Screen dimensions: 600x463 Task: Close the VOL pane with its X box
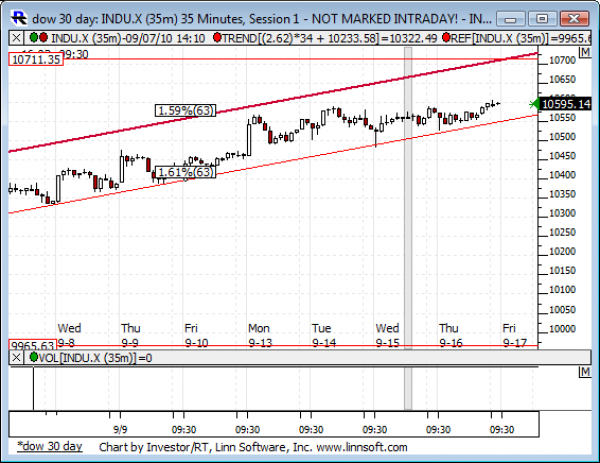pos(16,358)
